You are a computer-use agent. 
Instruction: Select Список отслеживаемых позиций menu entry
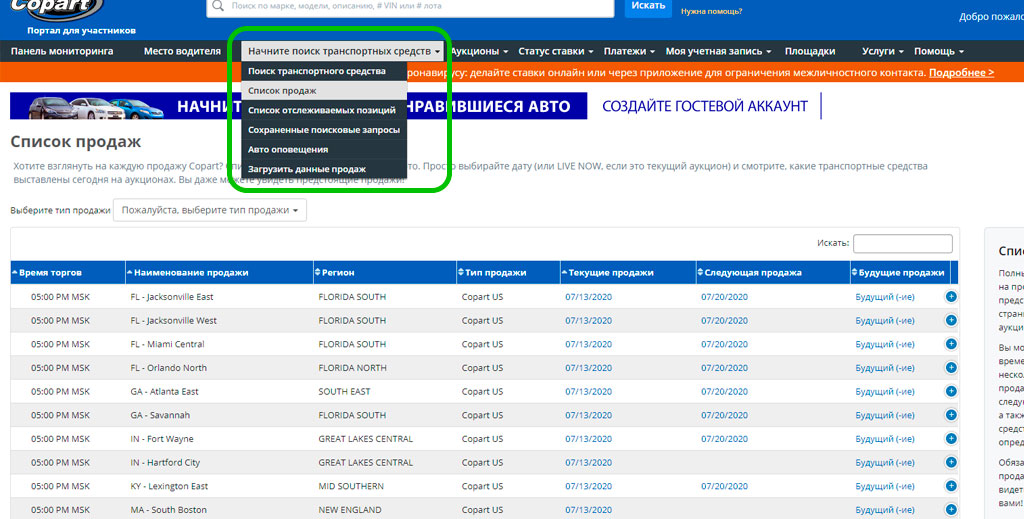coord(324,110)
